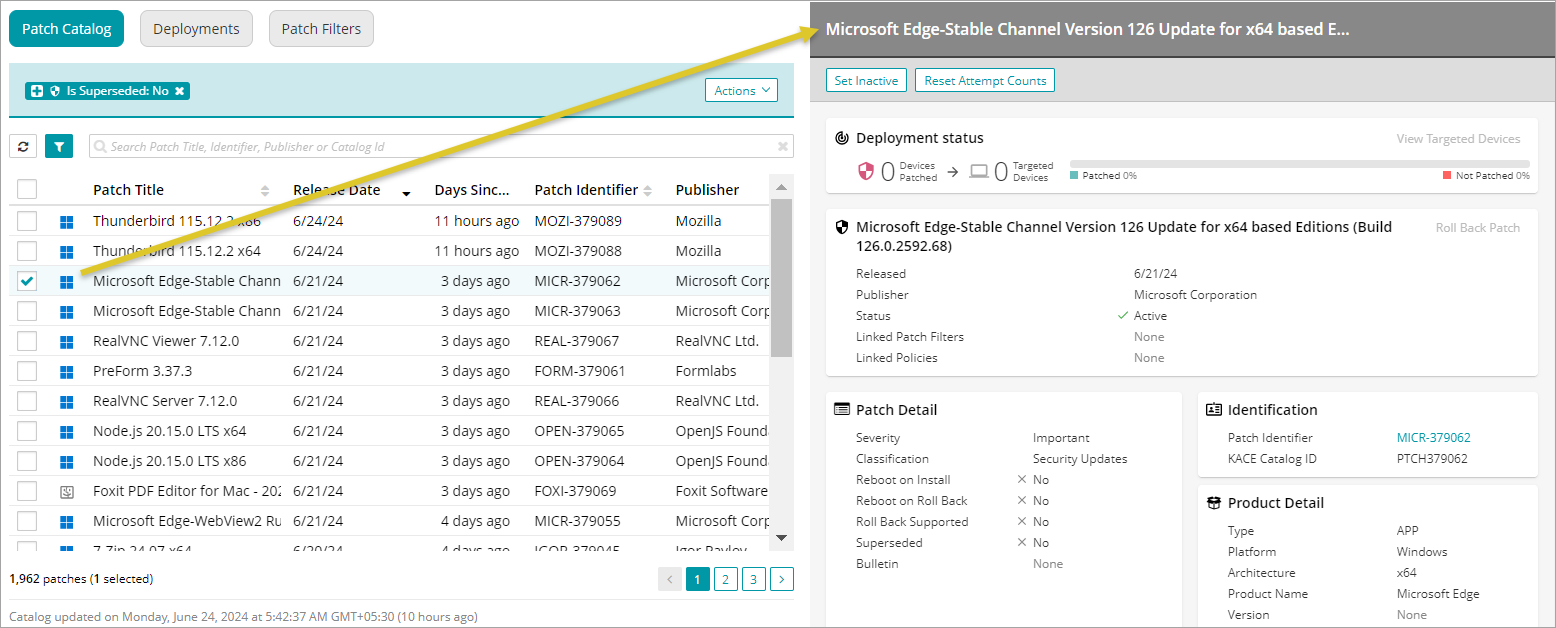Open the Actions dropdown
The width and height of the screenshot is (1556, 628).
(x=741, y=91)
